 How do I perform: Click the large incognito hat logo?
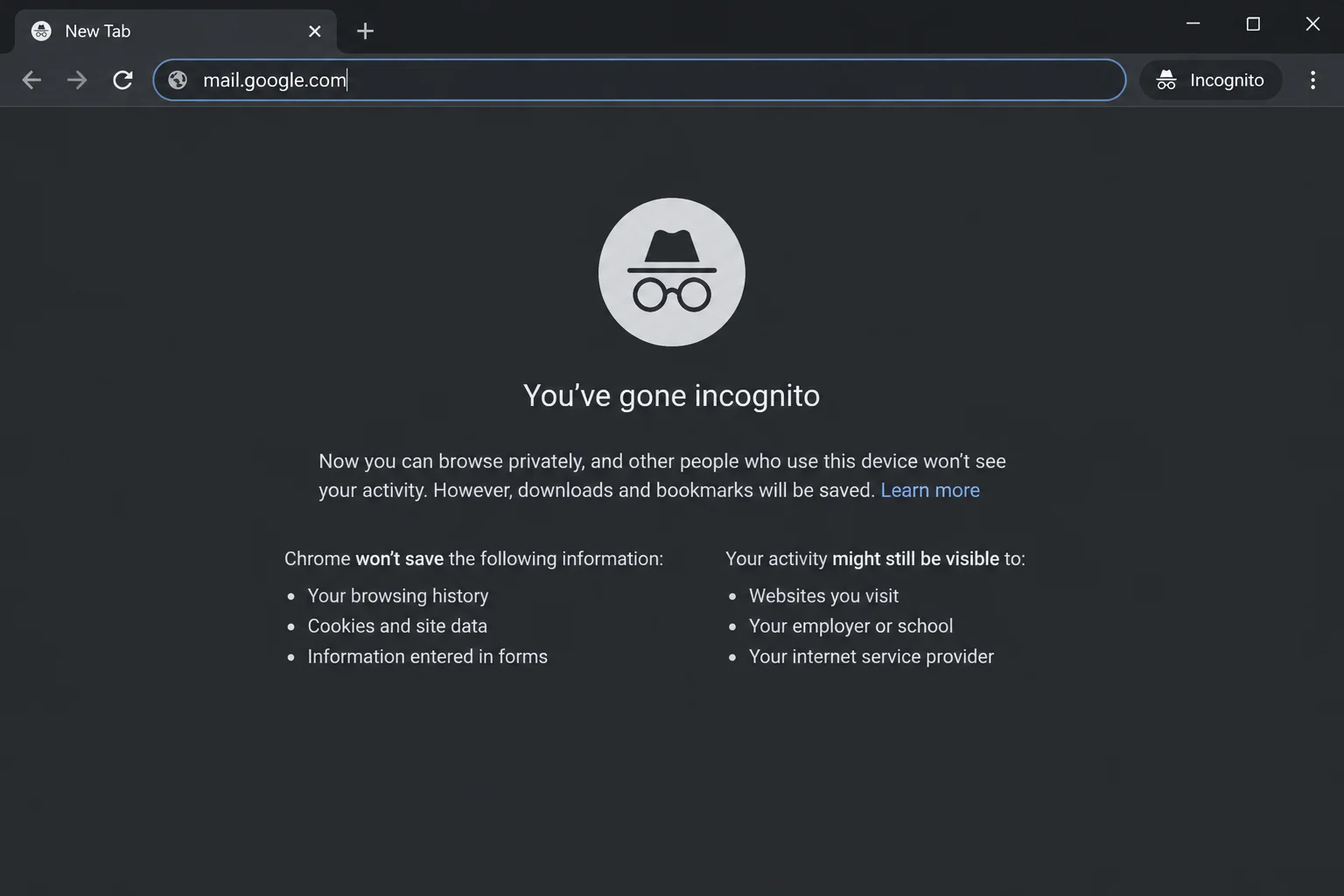point(672,272)
